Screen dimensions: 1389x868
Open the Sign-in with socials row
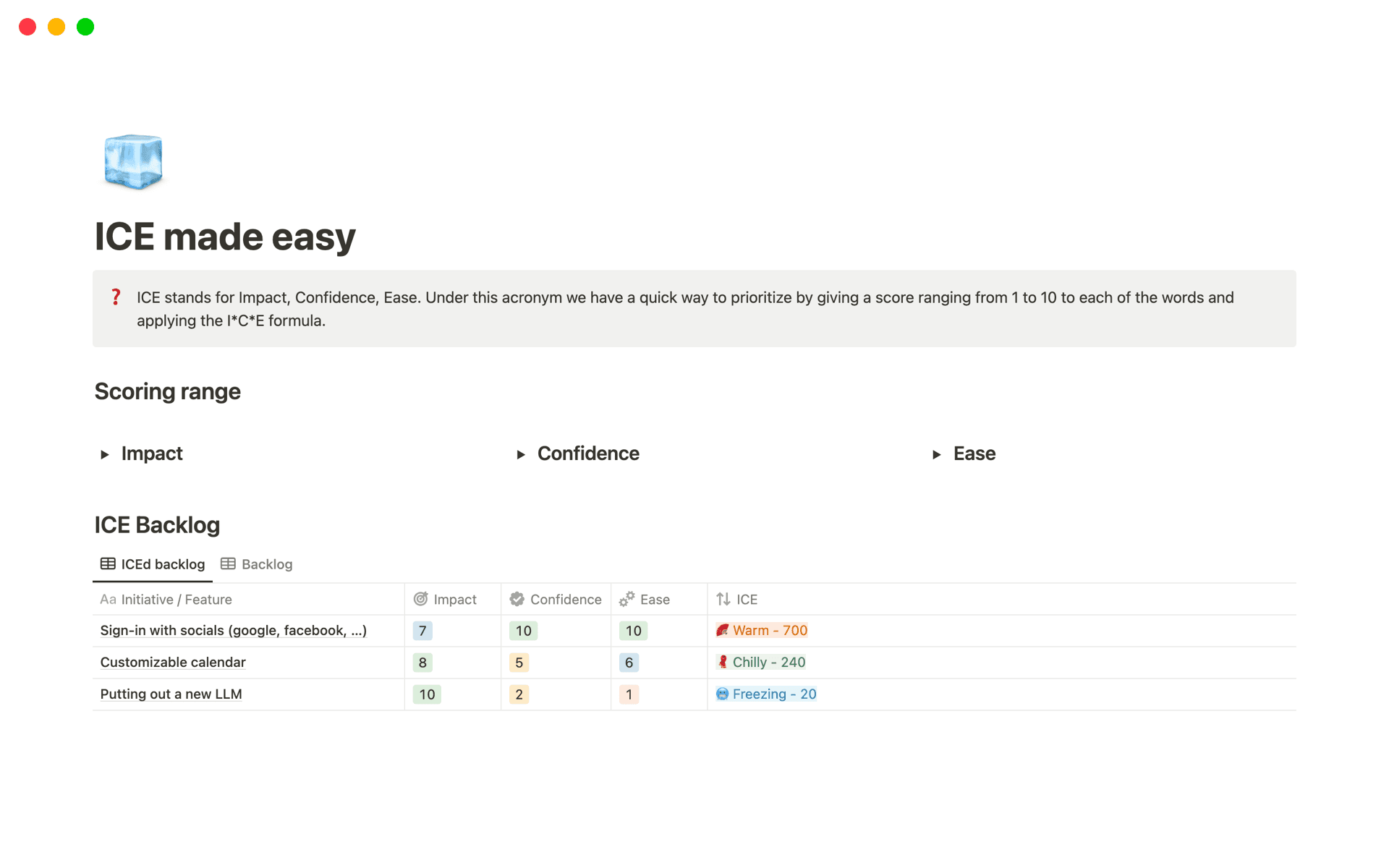pos(233,630)
